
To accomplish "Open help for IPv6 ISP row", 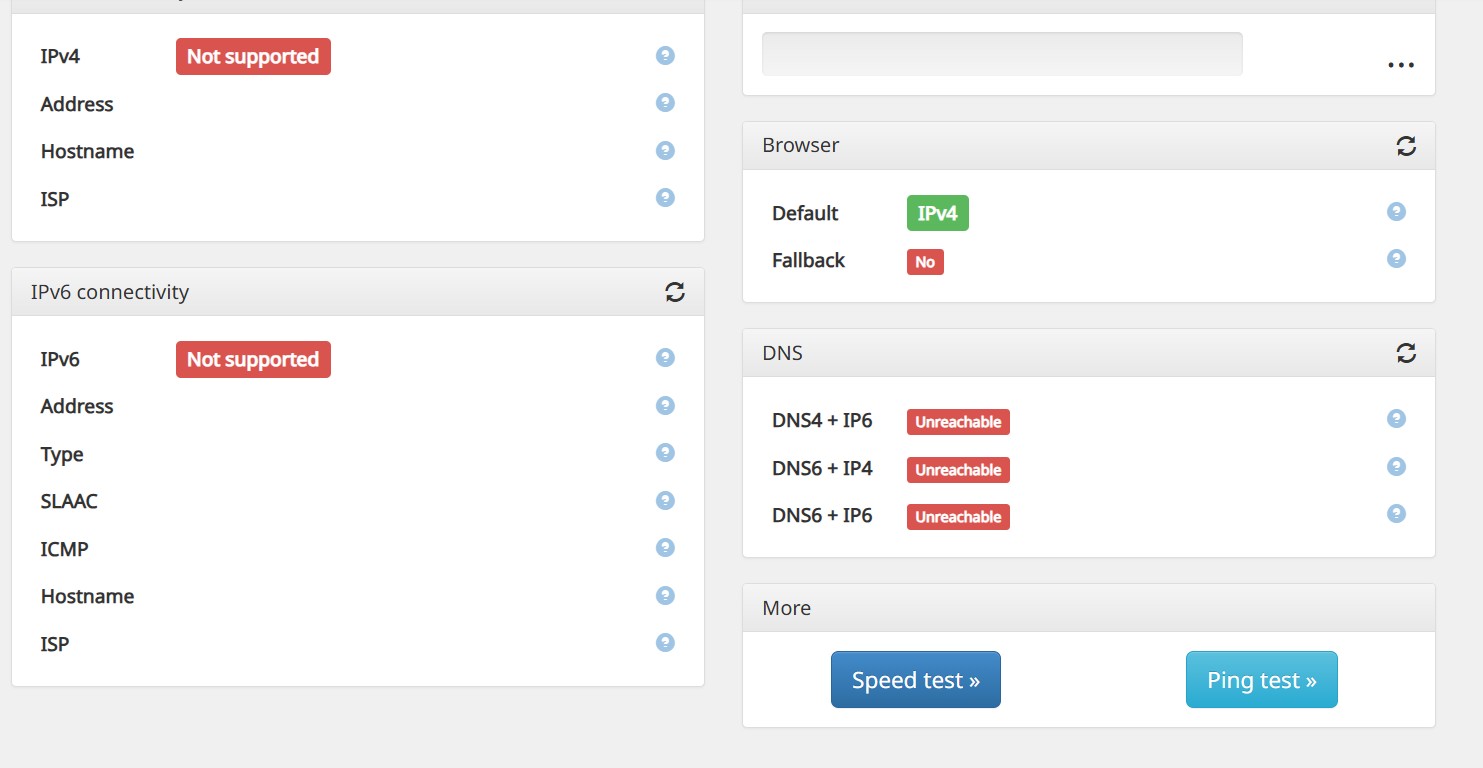I will [665, 643].
